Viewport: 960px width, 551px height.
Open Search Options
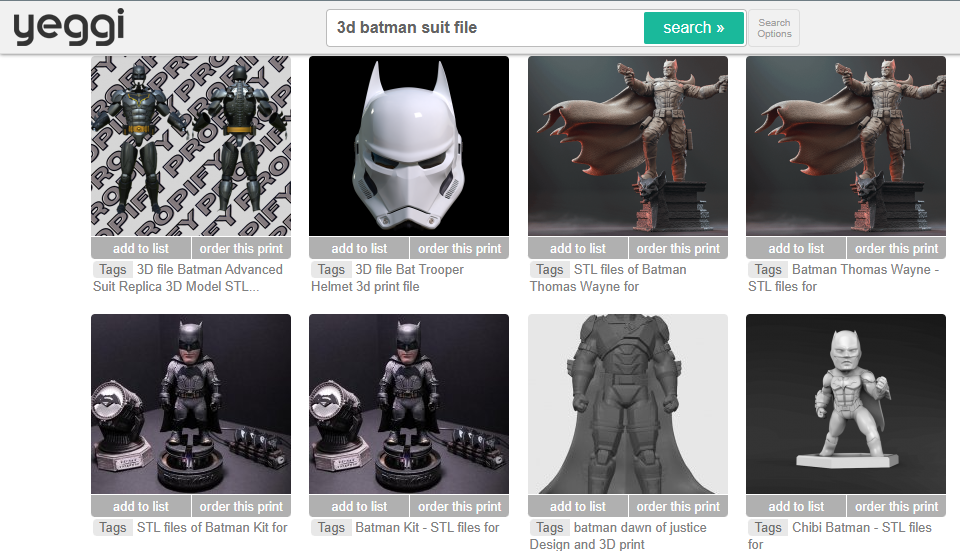click(774, 28)
